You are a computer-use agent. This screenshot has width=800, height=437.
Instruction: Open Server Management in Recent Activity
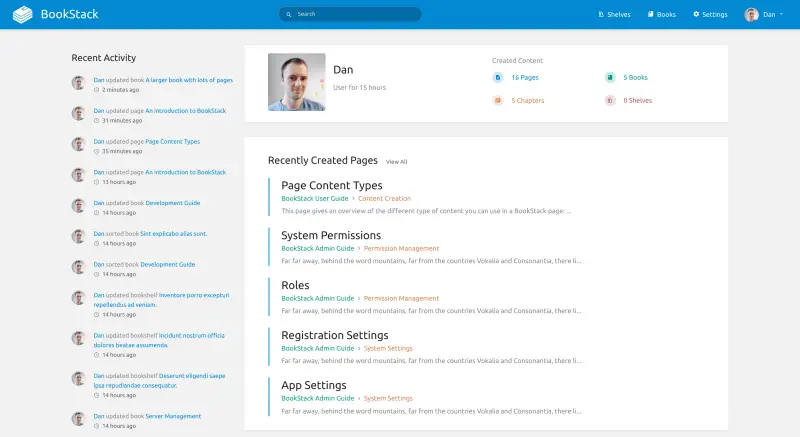[173, 416]
